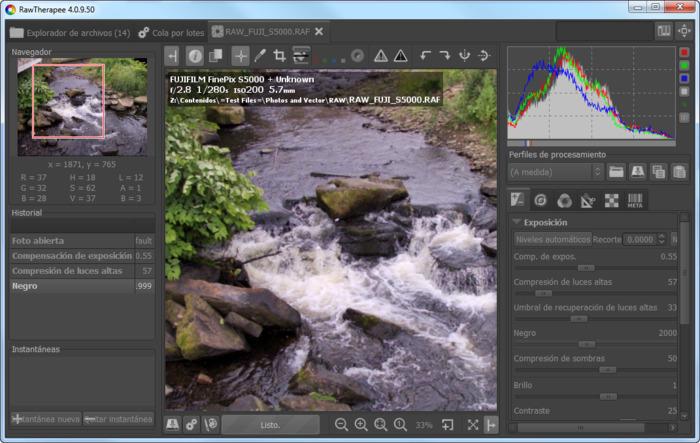The image size is (700, 443).
Task: Click the Niveles automáticos button
Action: 553,240
